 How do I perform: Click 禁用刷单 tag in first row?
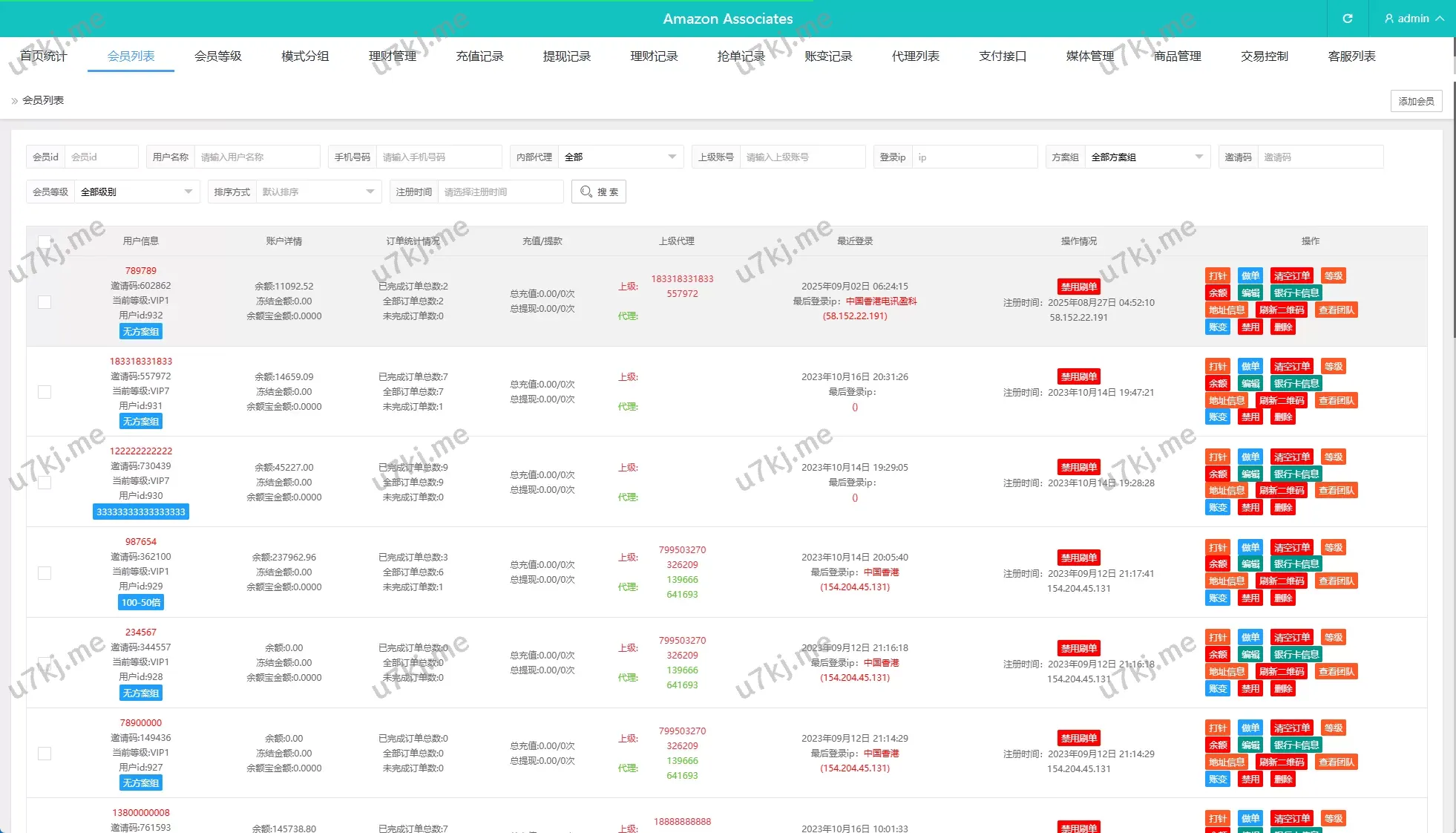1078,287
